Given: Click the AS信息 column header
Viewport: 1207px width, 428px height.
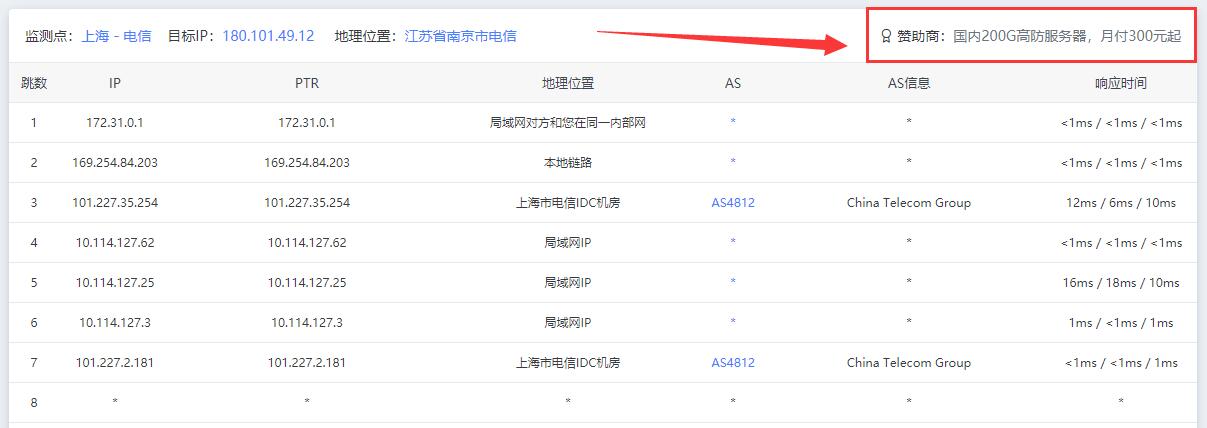Looking at the screenshot, I should pos(908,83).
